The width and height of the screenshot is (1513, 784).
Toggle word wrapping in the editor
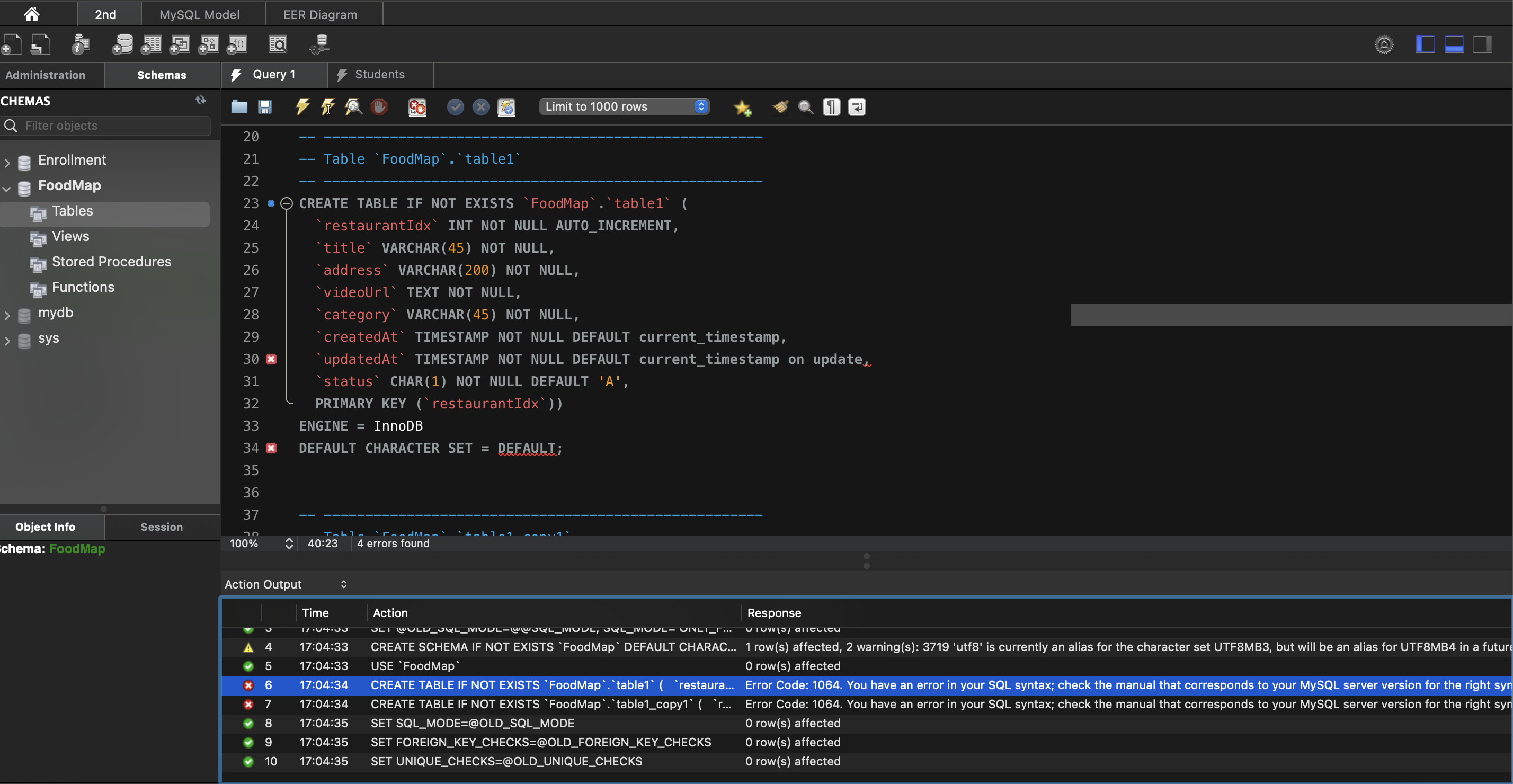click(857, 107)
